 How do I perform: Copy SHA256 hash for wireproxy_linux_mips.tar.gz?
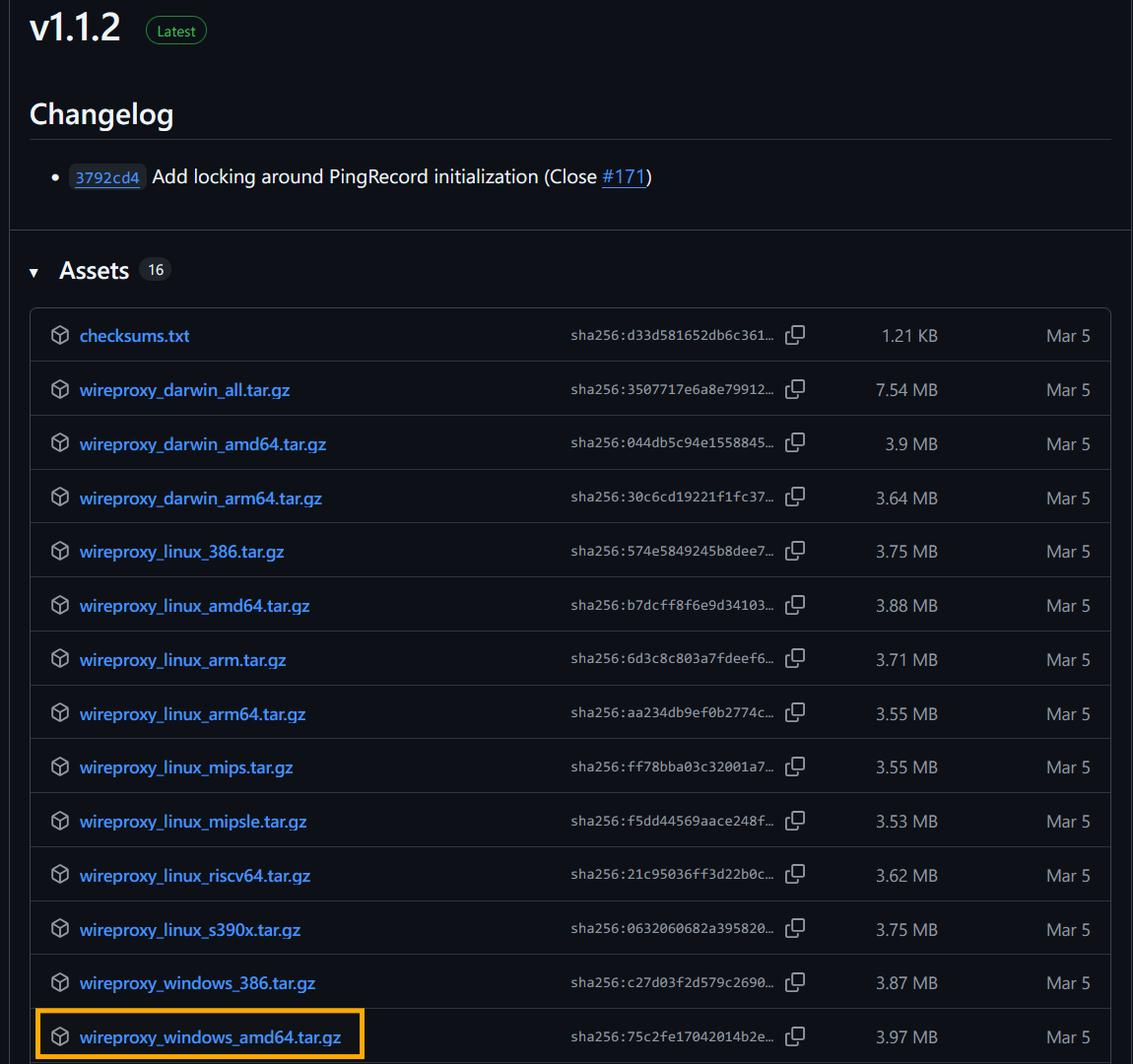794,766
